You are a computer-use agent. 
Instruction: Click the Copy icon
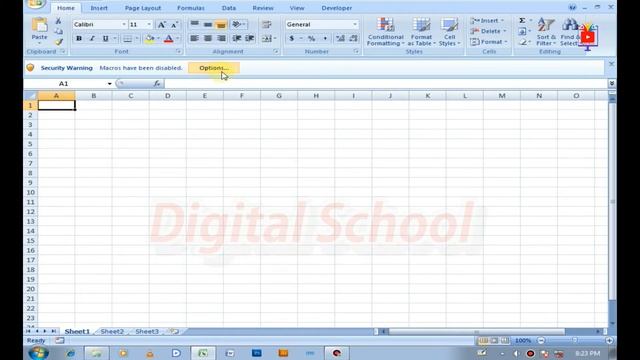pos(58,31)
